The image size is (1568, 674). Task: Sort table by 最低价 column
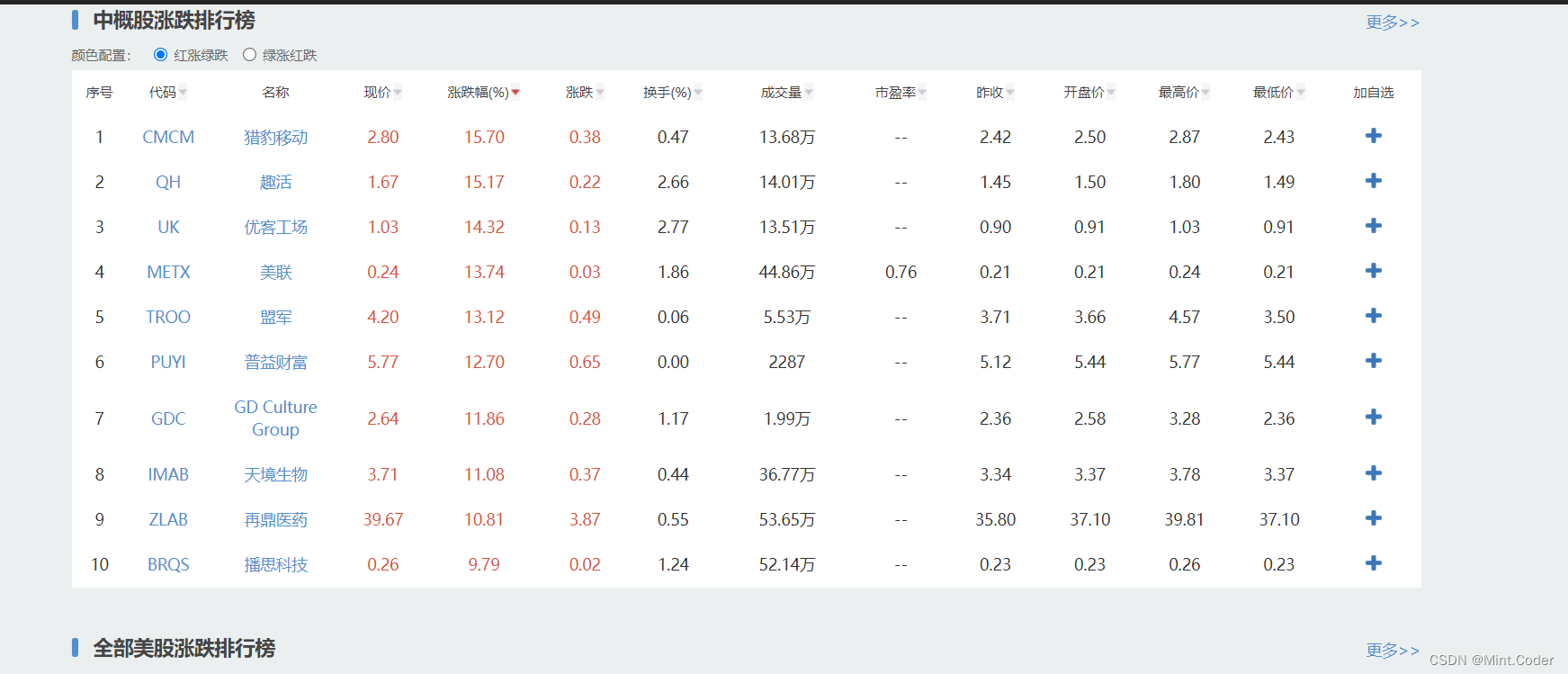tap(1278, 93)
